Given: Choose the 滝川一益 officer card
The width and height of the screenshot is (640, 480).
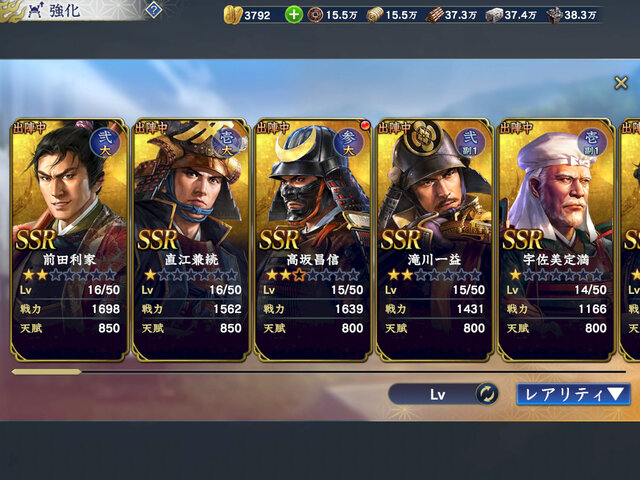Looking at the screenshot, I should coord(434,240).
